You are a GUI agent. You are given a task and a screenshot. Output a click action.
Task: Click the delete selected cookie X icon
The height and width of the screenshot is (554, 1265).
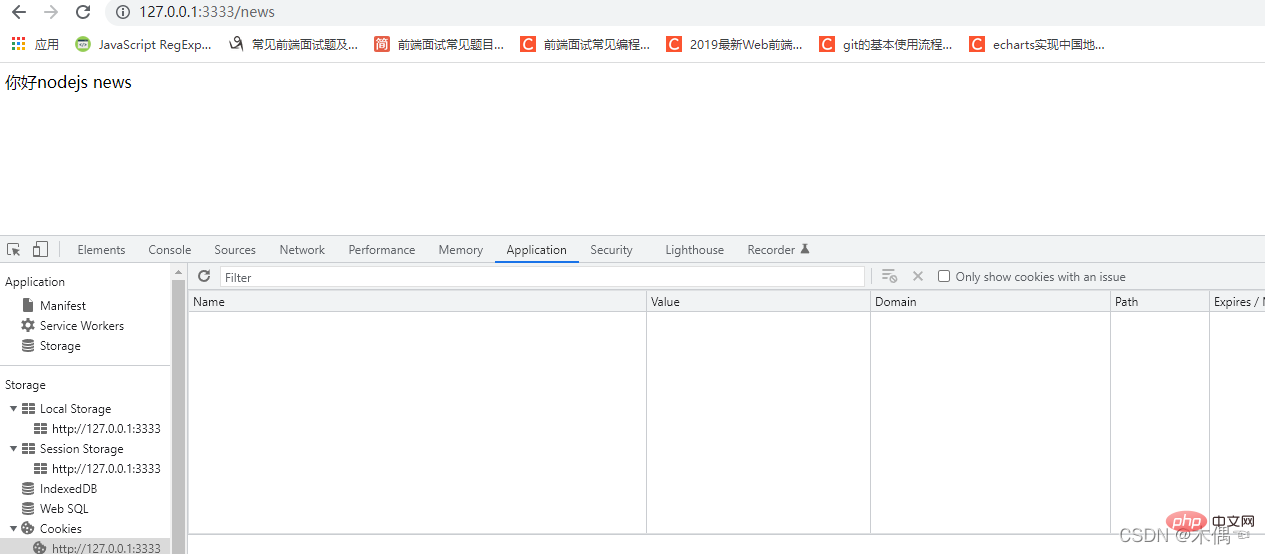pos(918,277)
